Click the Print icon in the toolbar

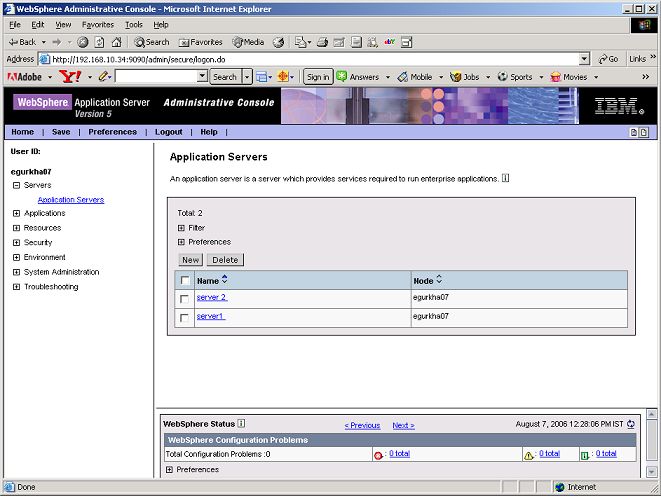tap(322, 42)
